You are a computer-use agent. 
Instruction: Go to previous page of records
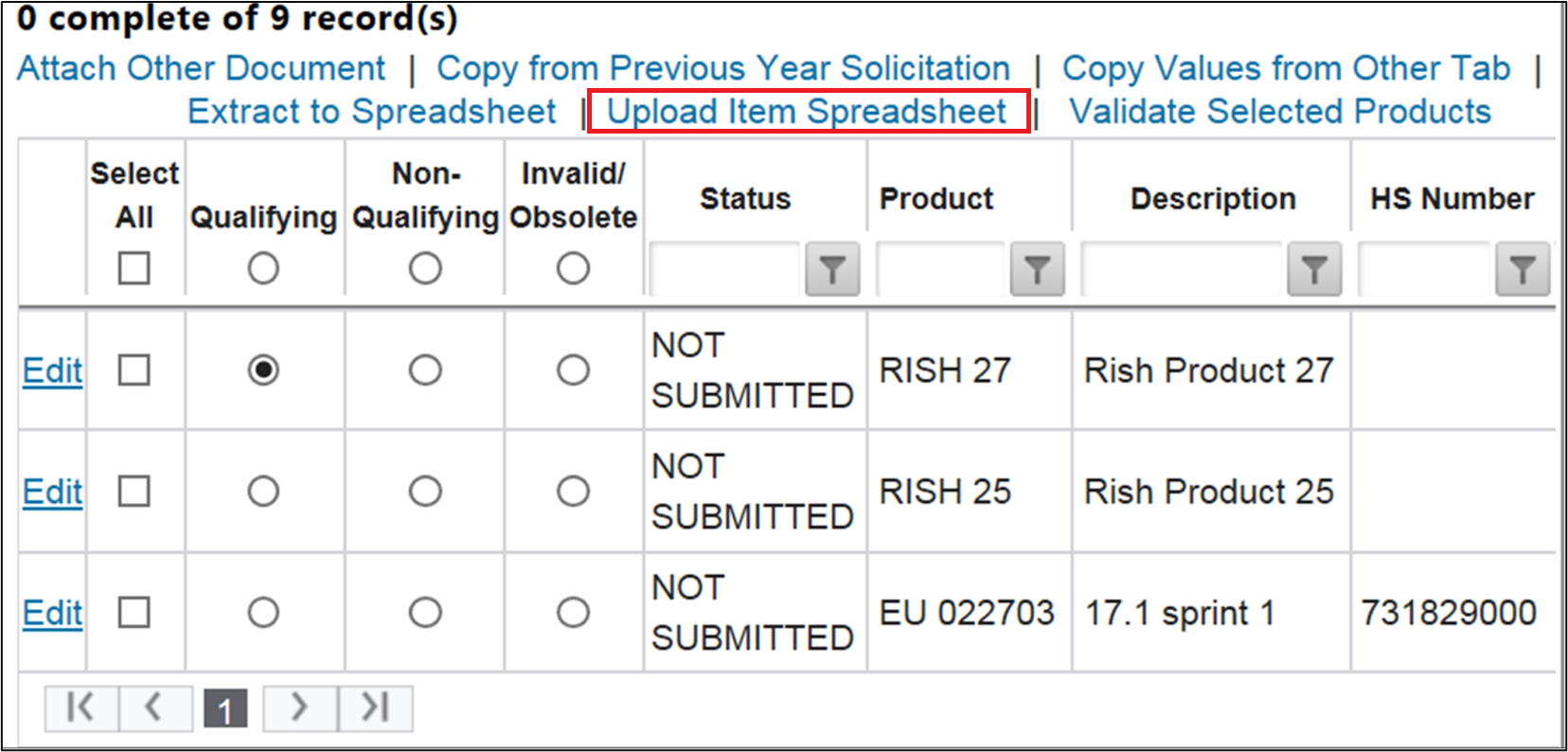[x=155, y=707]
